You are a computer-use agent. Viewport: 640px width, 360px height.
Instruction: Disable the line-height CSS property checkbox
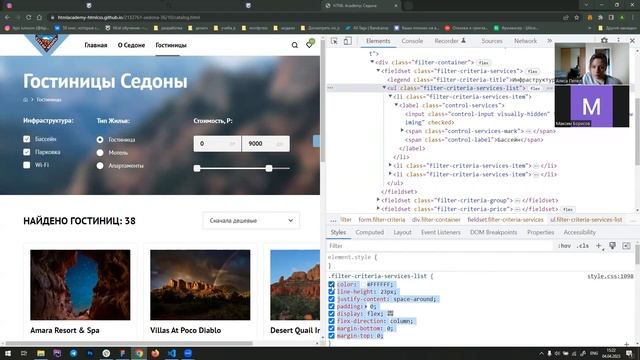[x=331, y=292]
